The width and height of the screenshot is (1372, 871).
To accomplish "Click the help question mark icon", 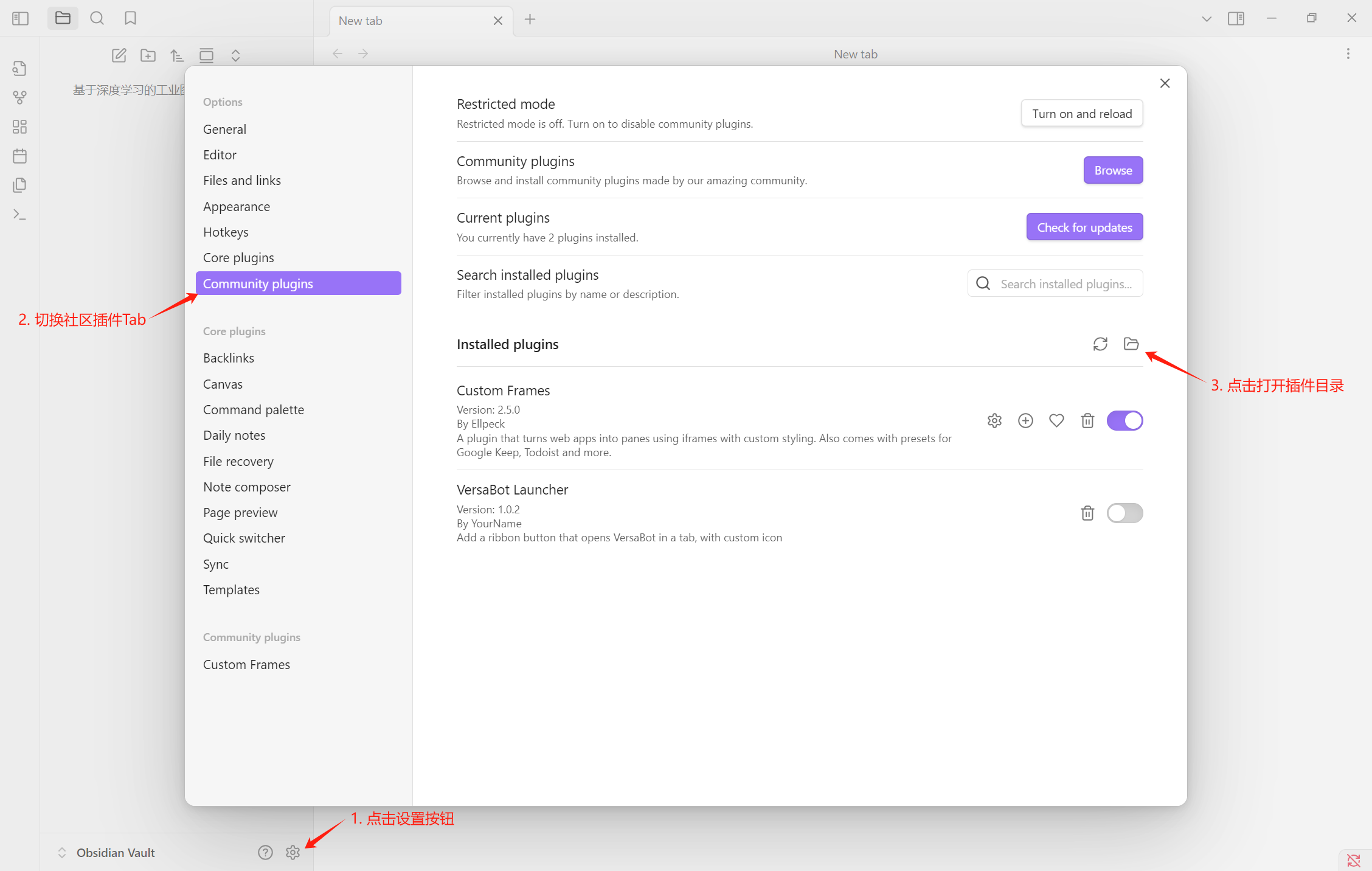I will [x=265, y=852].
